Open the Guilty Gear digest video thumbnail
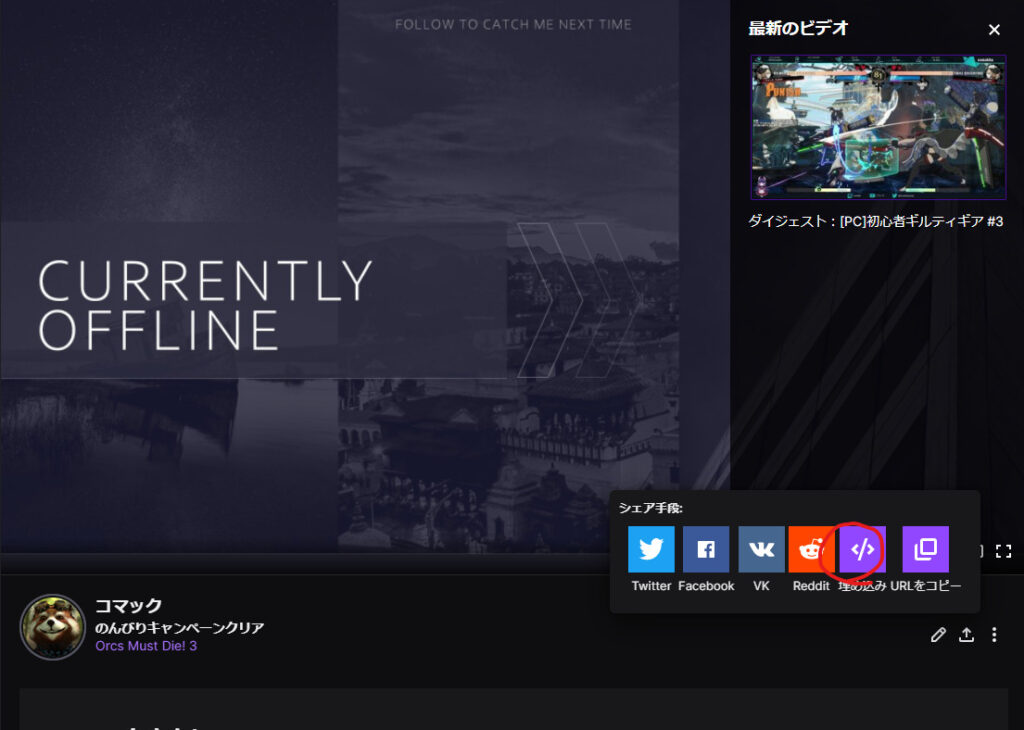Screen dimensions: 1024x730 878,127
